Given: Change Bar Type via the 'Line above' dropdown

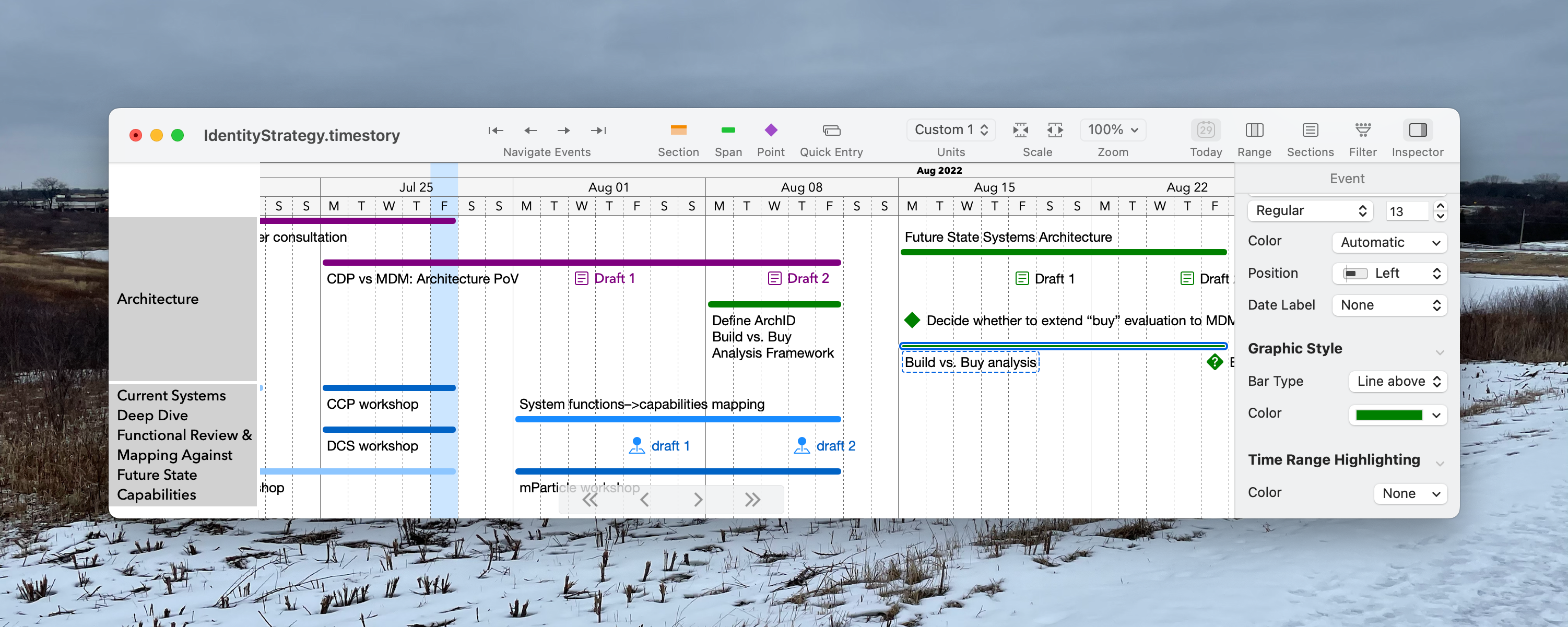Looking at the screenshot, I should click(x=1398, y=381).
